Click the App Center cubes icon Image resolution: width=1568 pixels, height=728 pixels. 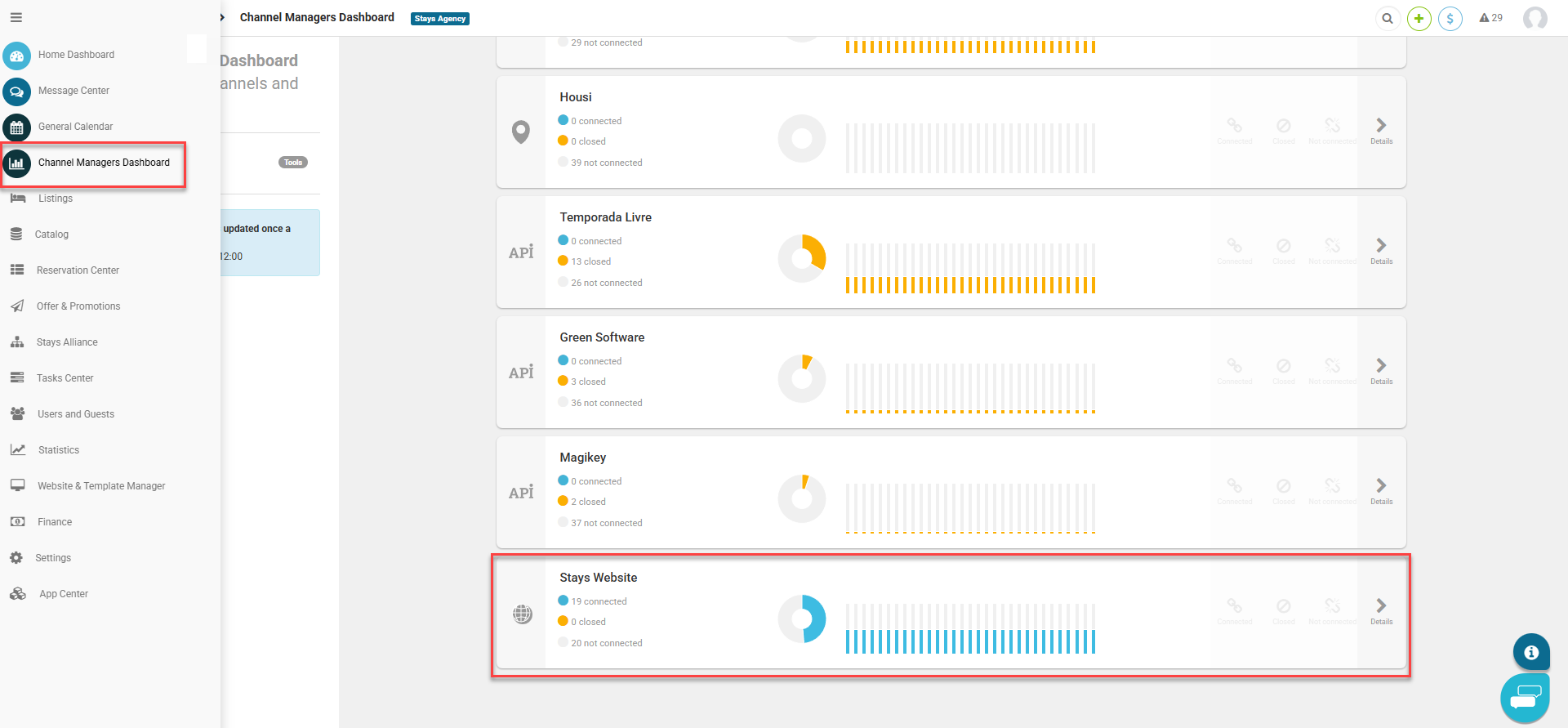point(18,593)
